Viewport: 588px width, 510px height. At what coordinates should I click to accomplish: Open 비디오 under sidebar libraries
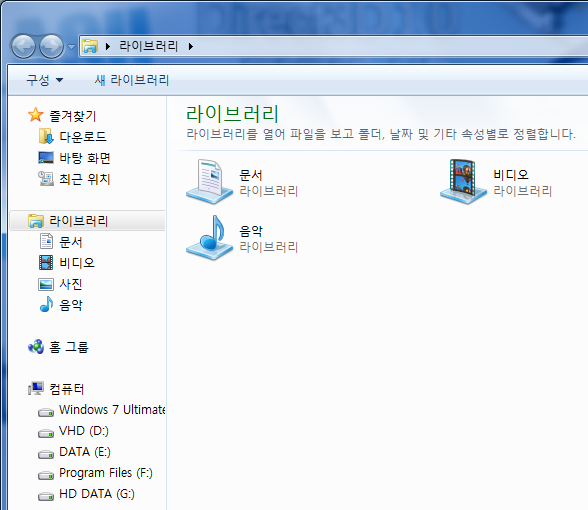77,262
